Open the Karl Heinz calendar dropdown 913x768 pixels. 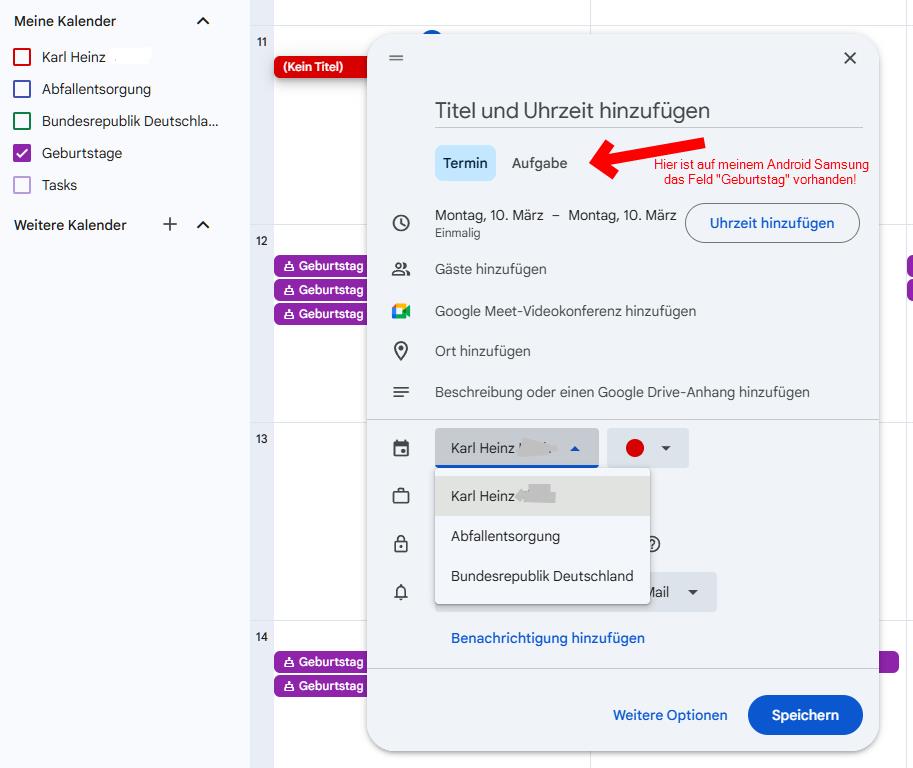516,448
